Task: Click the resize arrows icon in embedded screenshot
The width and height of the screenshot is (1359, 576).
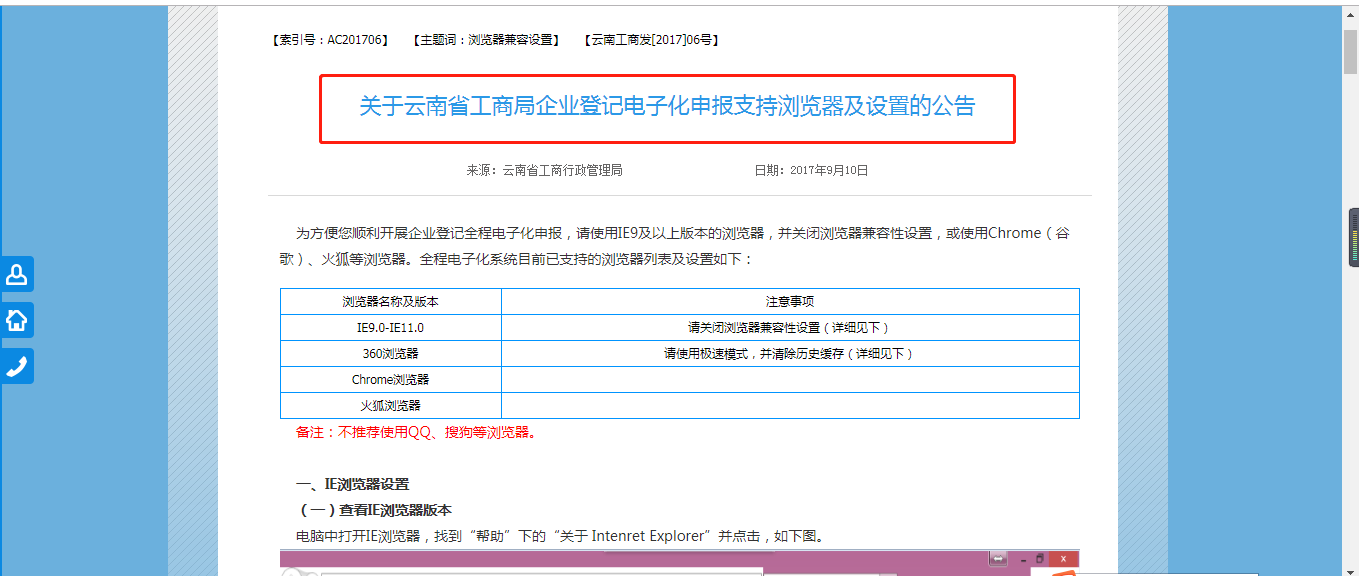Action: pos(998,559)
